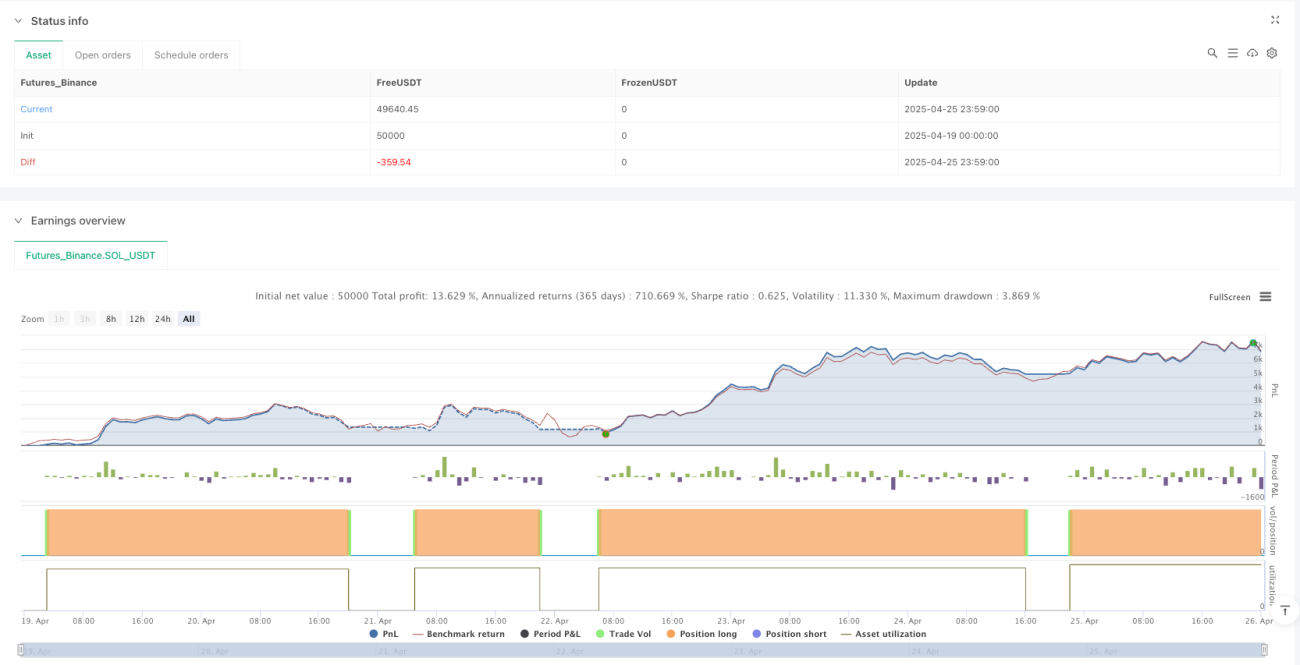The width and height of the screenshot is (1300, 665).
Task: Toggle the Benchmark return legend series
Action: pos(459,634)
